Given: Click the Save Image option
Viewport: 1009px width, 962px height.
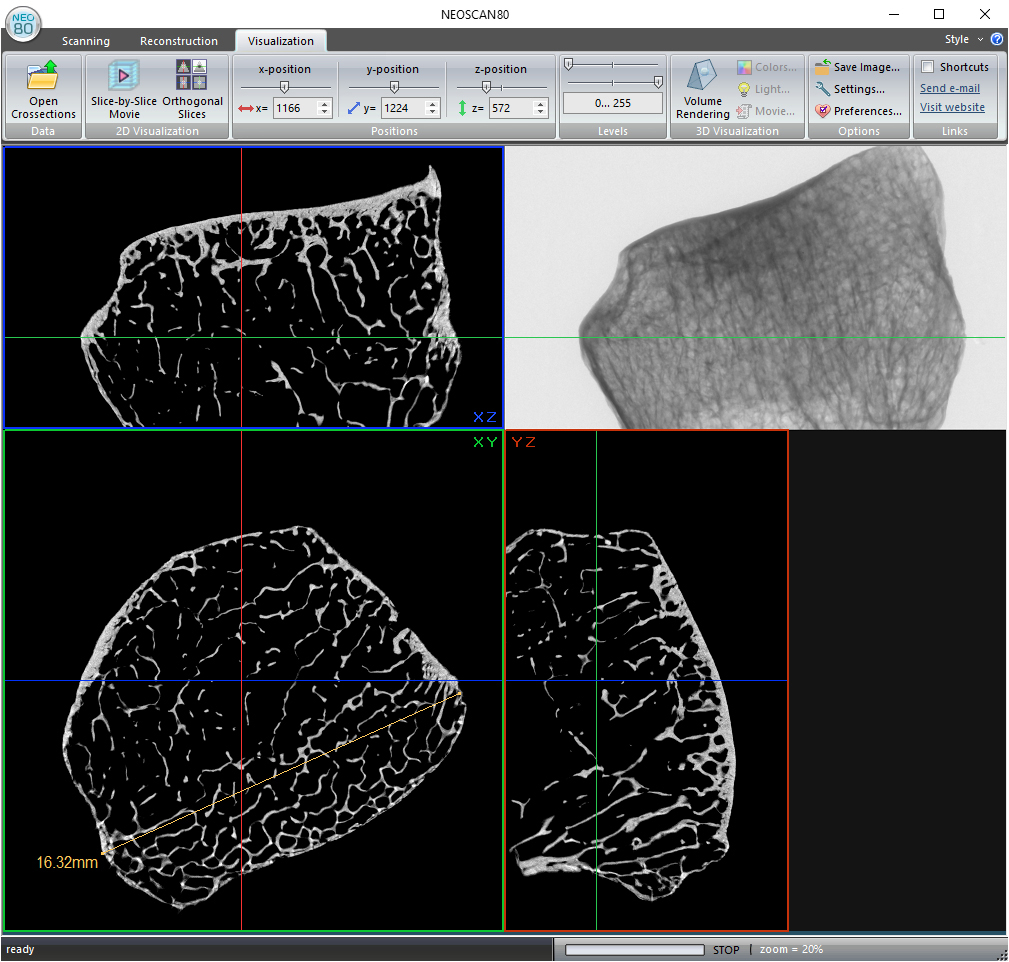Looking at the screenshot, I should click(x=858, y=67).
